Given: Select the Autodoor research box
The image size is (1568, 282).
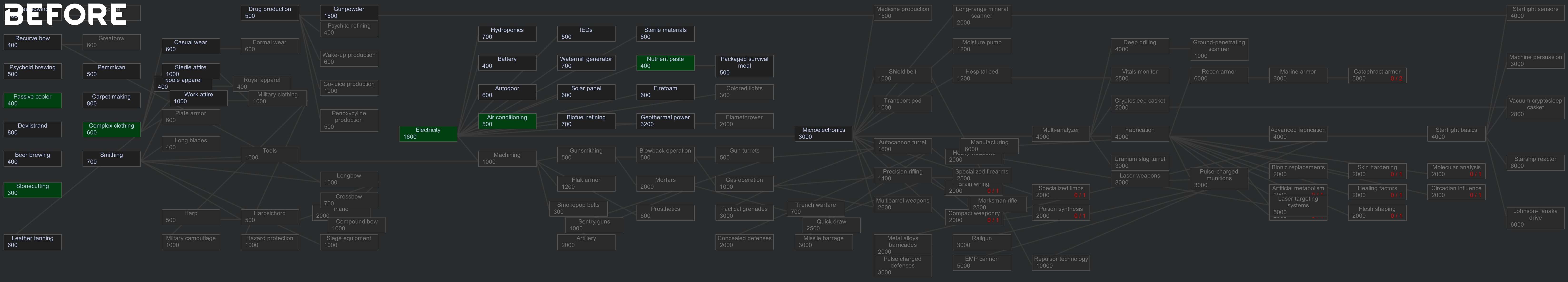Looking at the screenshot, I should pos(507,92).
